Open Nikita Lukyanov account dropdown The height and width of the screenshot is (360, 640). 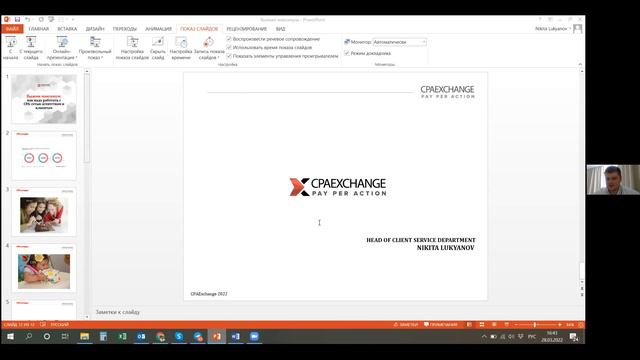(553, 29)
